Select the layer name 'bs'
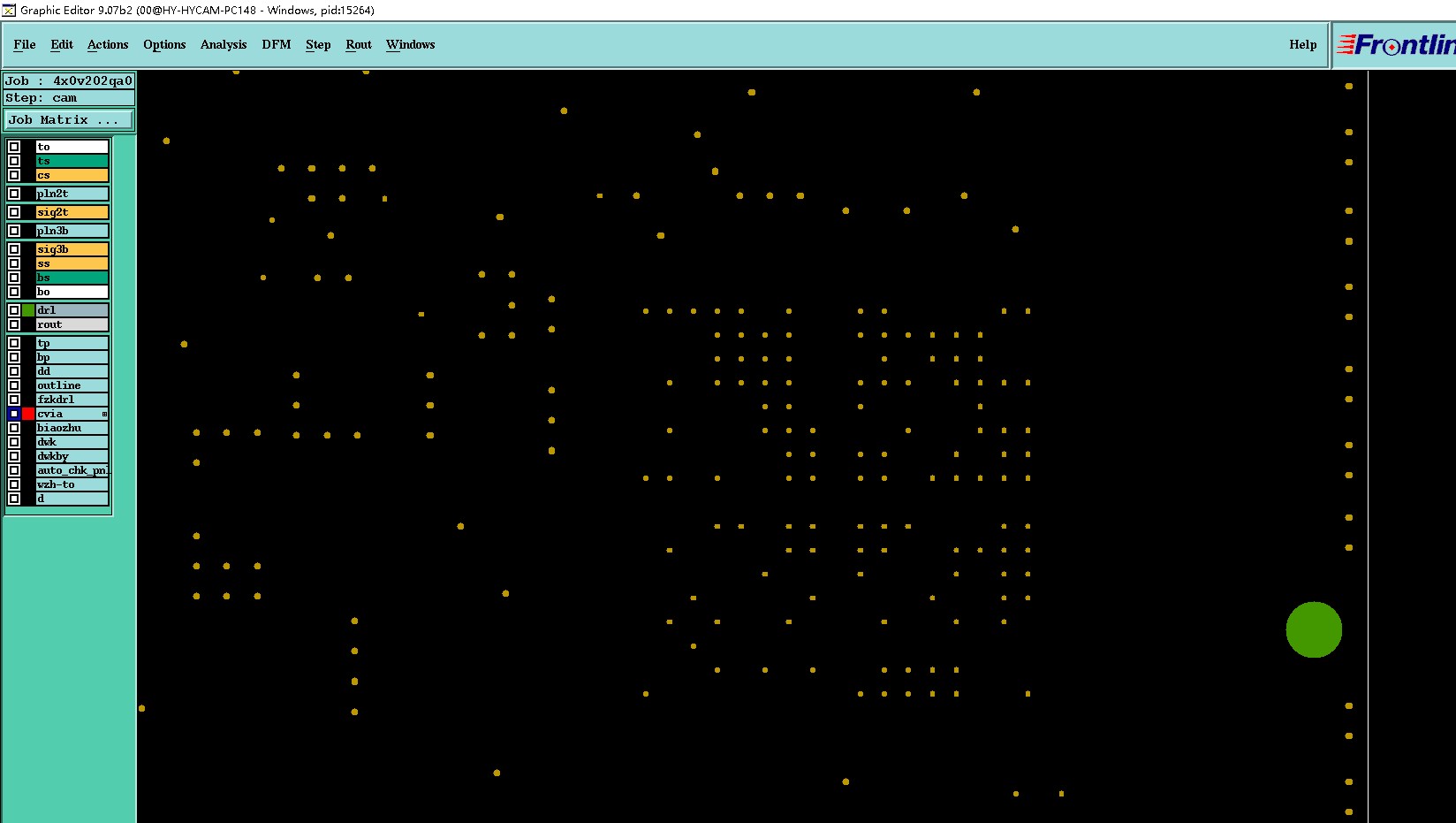Image resolution: width=1456 pixels, height=823 pixels. click(x=72, y=278)
